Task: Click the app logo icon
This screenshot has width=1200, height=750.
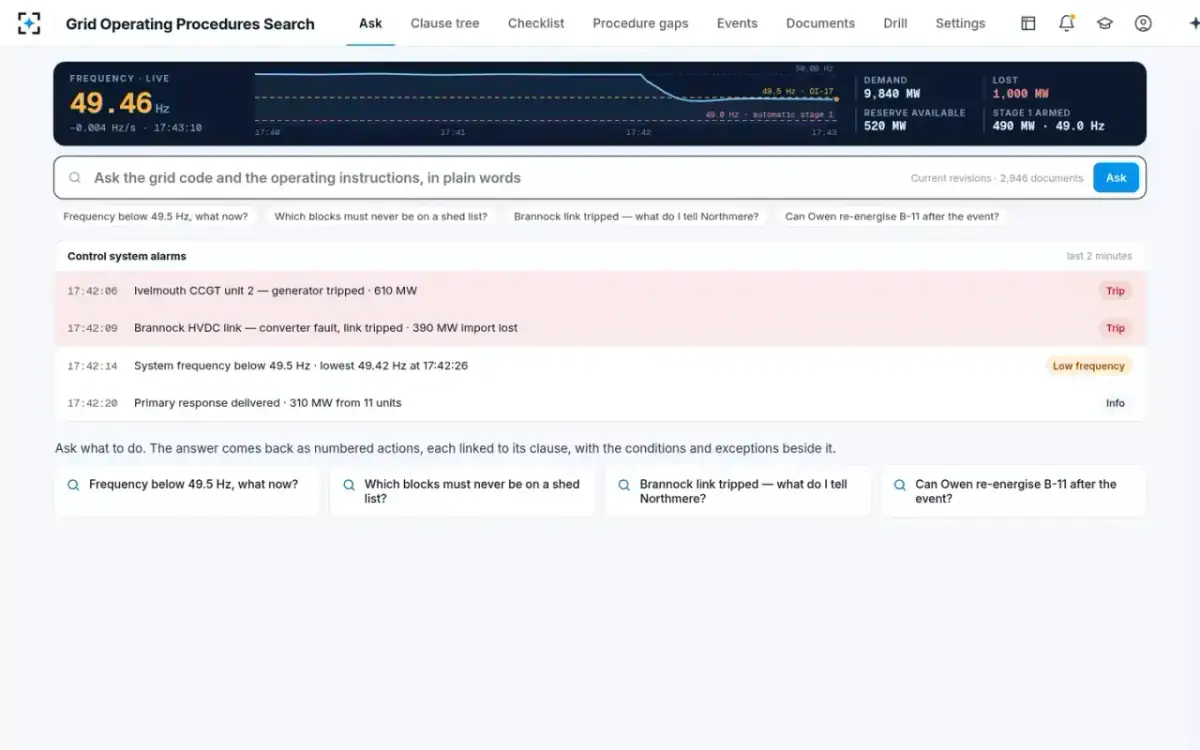Action: click(29, 23)
